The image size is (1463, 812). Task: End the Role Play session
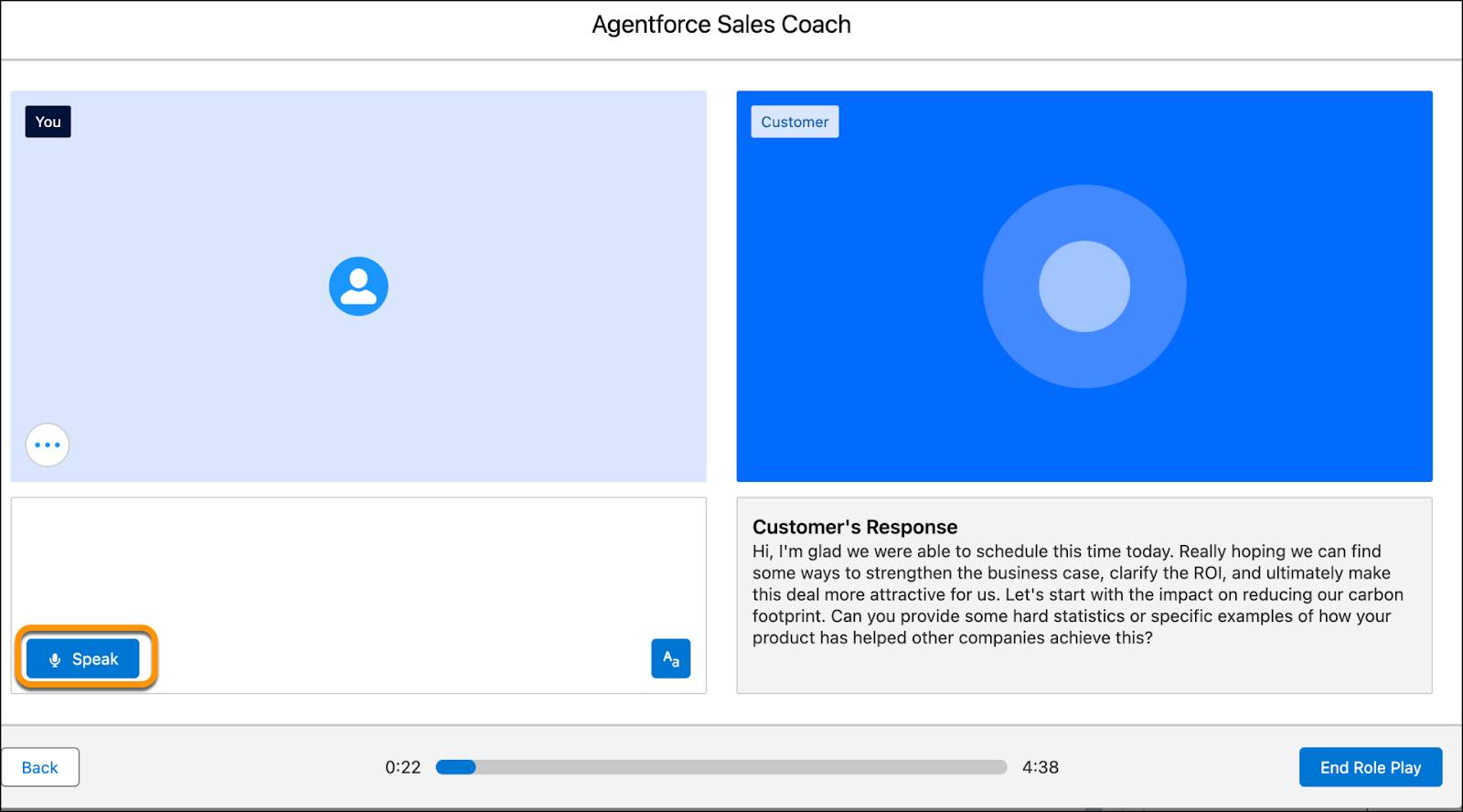coord(1371,767)
